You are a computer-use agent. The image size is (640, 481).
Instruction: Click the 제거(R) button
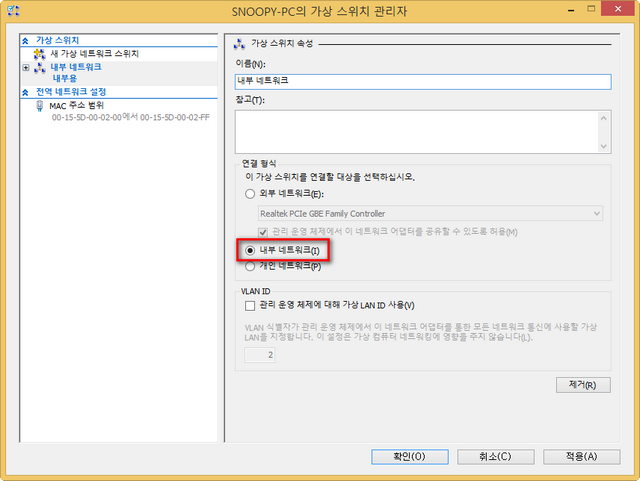tap(583, 385)
